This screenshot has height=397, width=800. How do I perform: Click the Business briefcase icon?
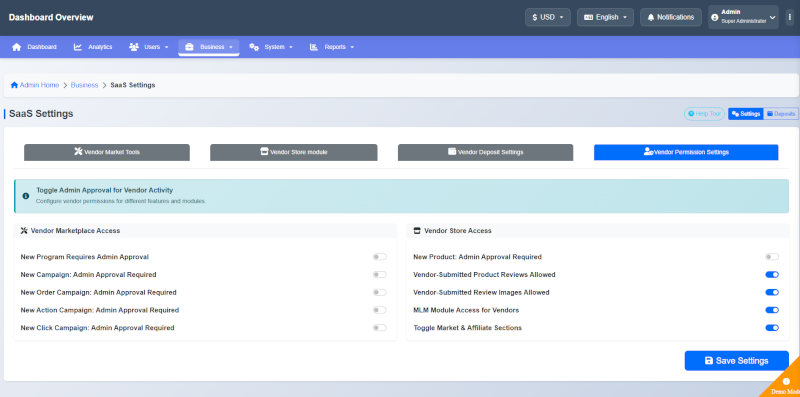(x=189, y=47)
